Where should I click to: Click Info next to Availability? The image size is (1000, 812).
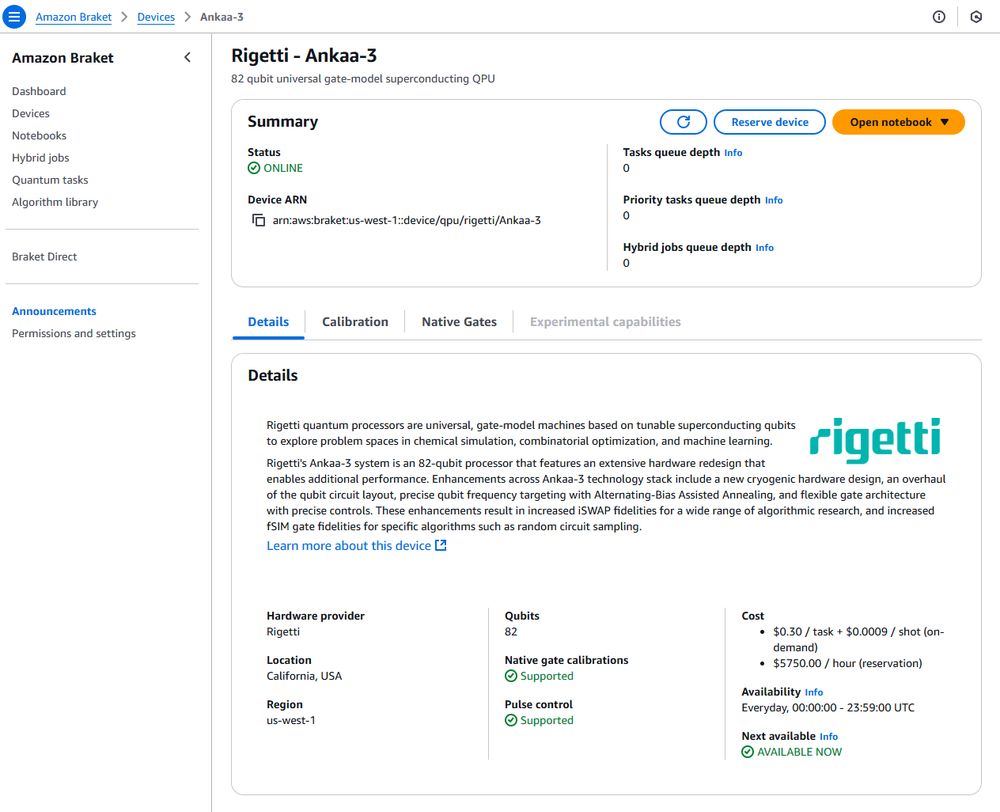(814, 693)
